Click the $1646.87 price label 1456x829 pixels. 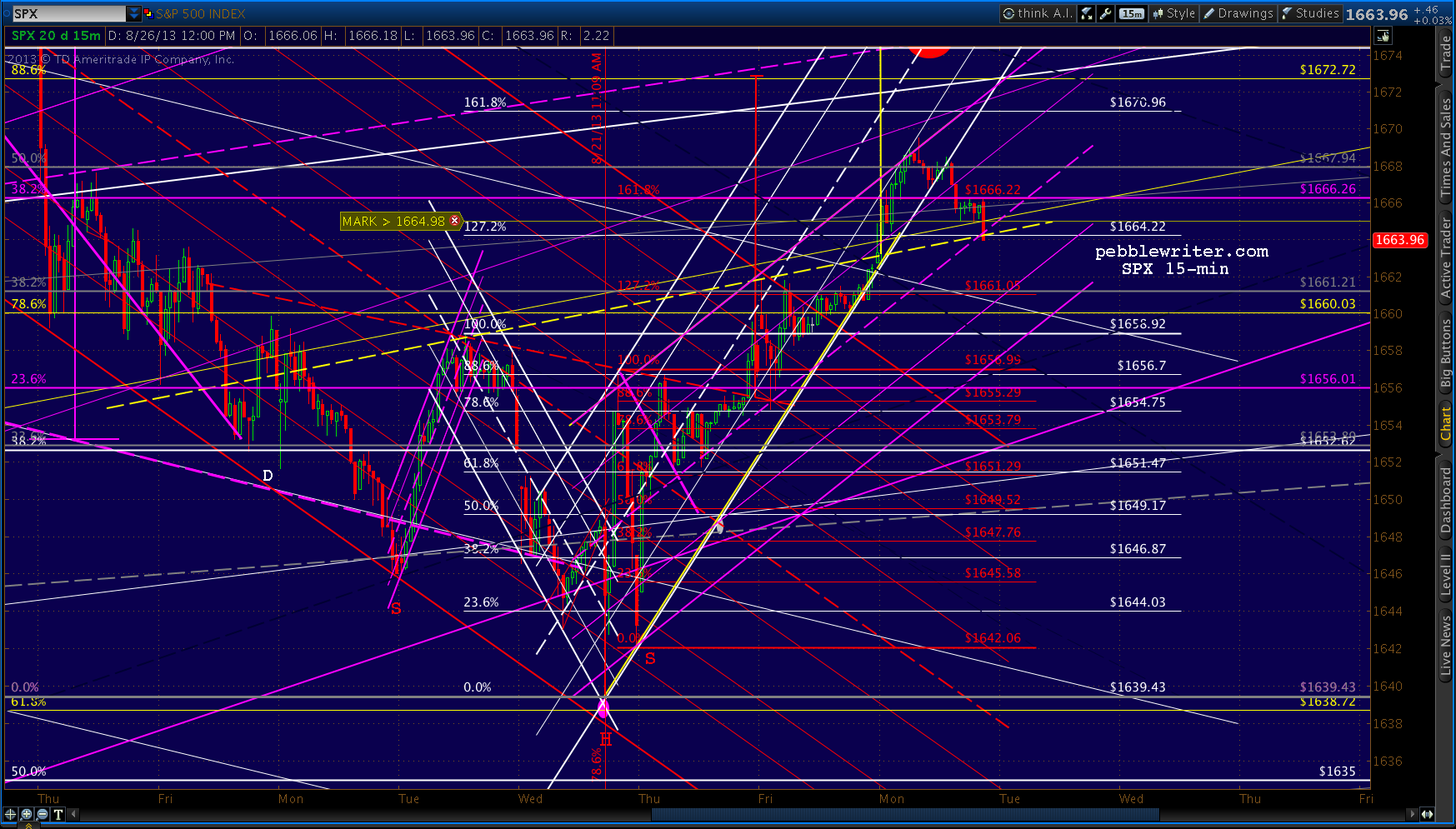[x=1138, y=549]
